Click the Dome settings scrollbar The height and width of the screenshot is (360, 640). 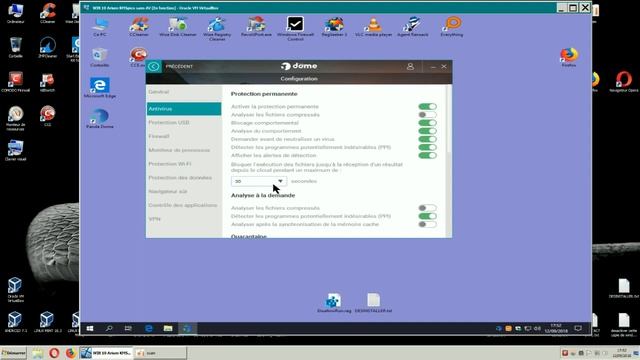449,119
